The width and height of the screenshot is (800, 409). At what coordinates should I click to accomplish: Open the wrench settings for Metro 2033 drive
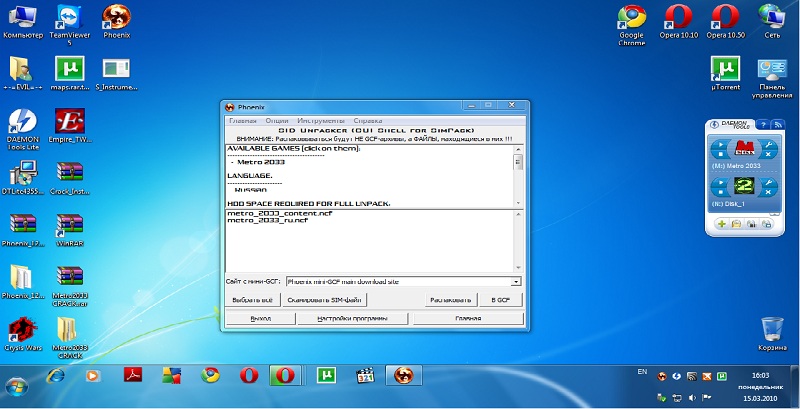768,145
